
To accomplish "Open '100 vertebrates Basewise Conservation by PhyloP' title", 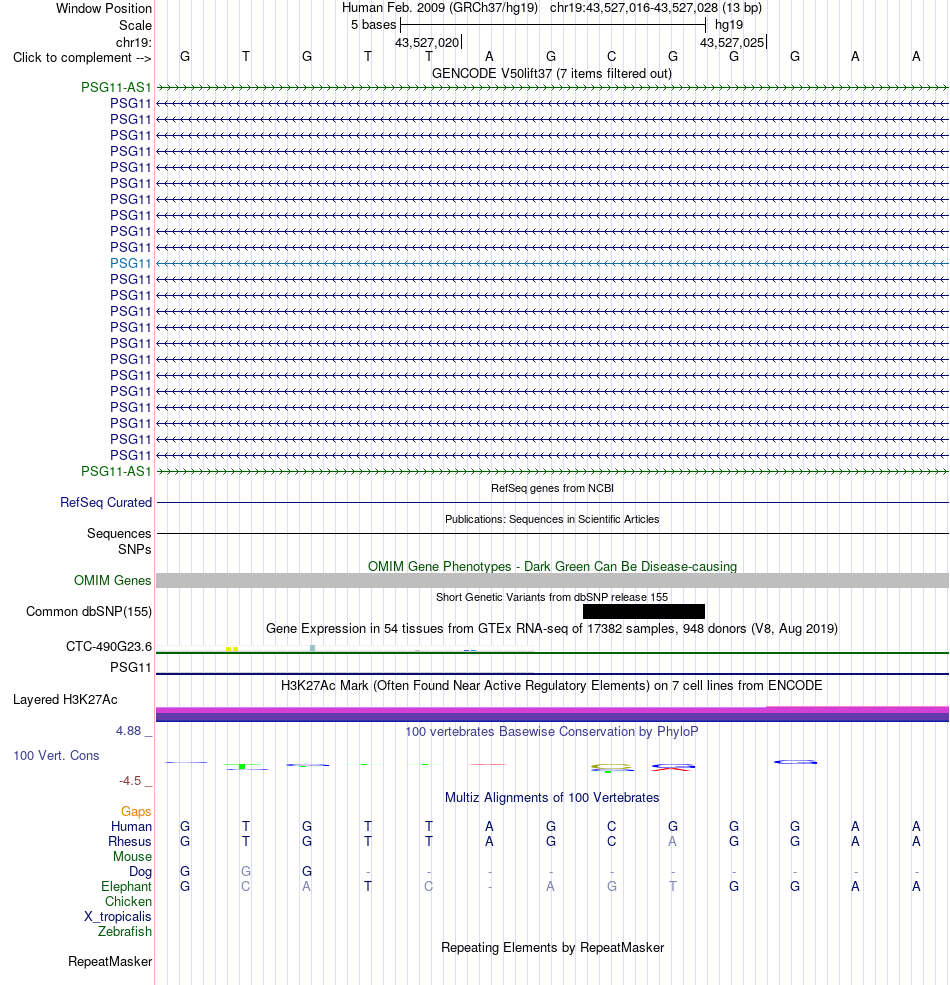I will pyautogui.click(x=552, y=731).
